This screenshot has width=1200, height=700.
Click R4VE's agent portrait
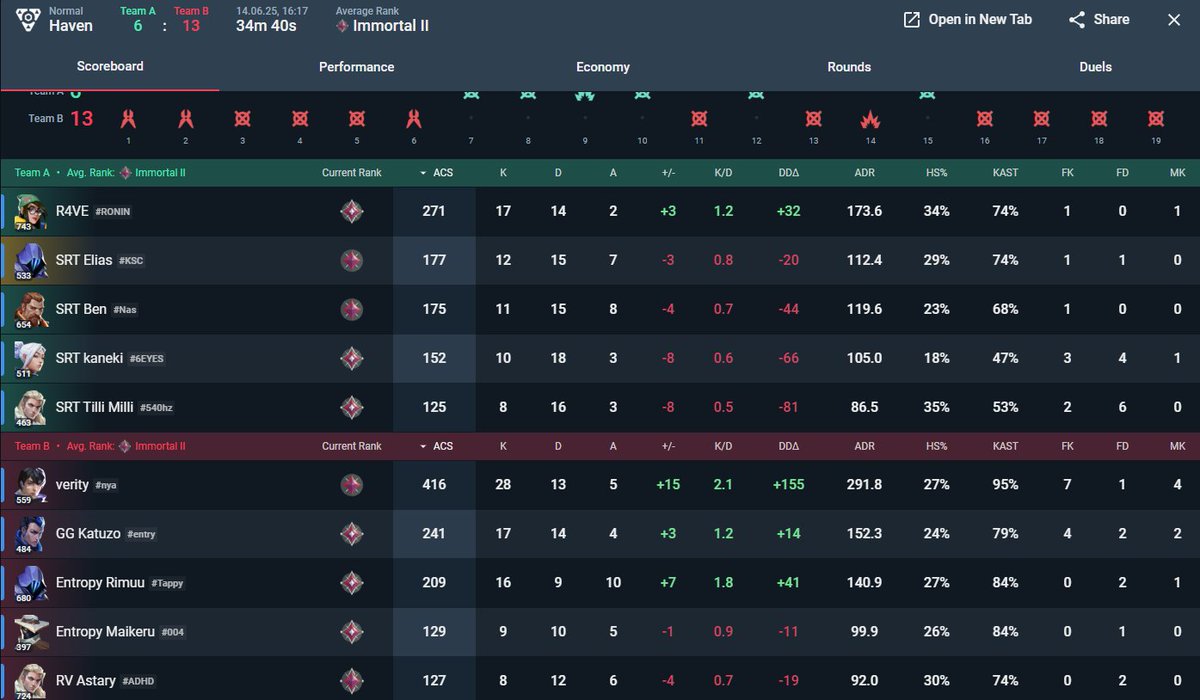[30, 211]
